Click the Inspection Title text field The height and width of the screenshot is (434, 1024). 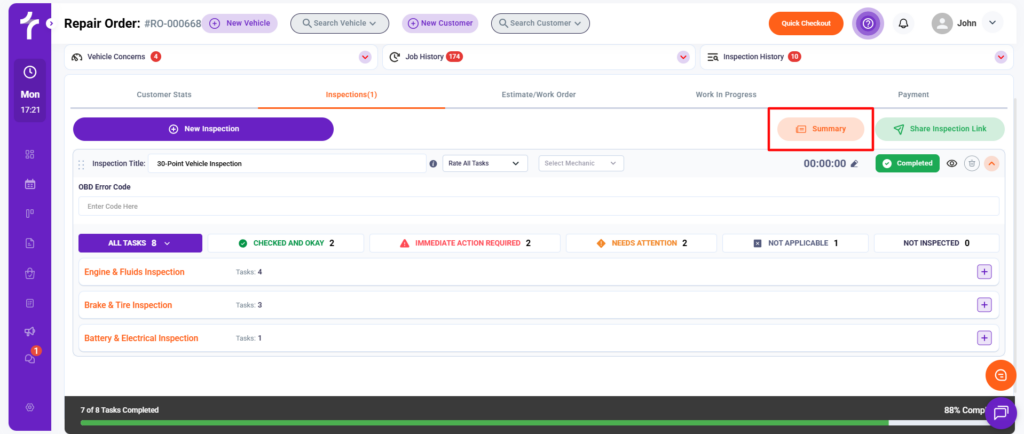pos(287,164)
